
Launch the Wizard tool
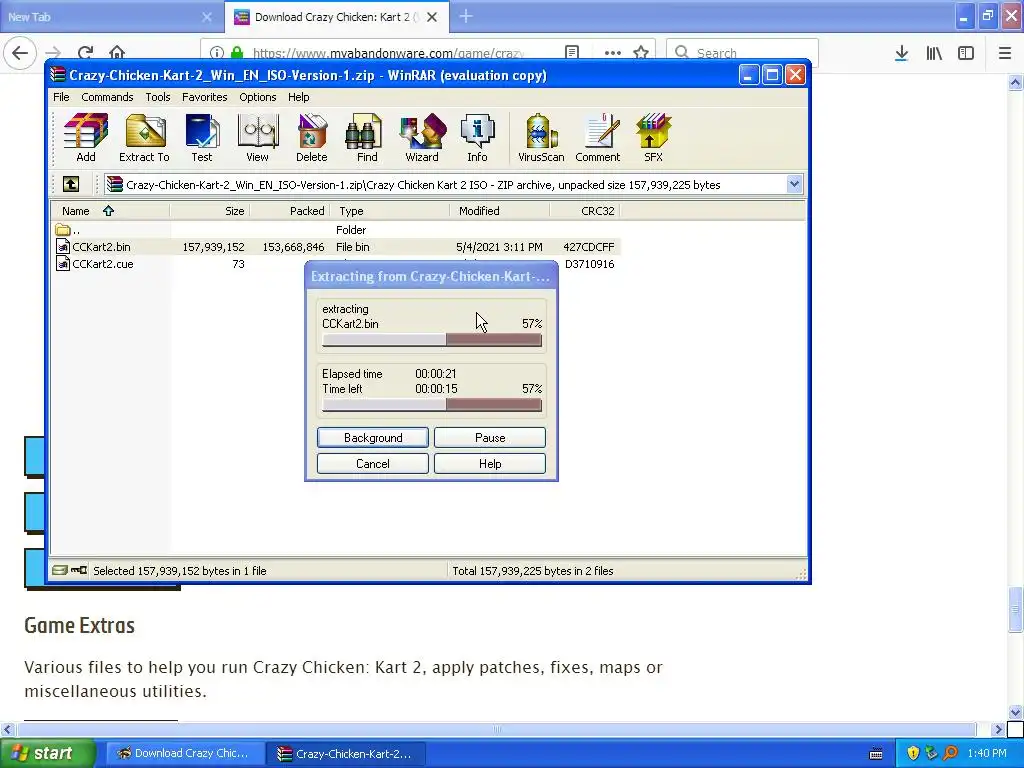(422, 138)
